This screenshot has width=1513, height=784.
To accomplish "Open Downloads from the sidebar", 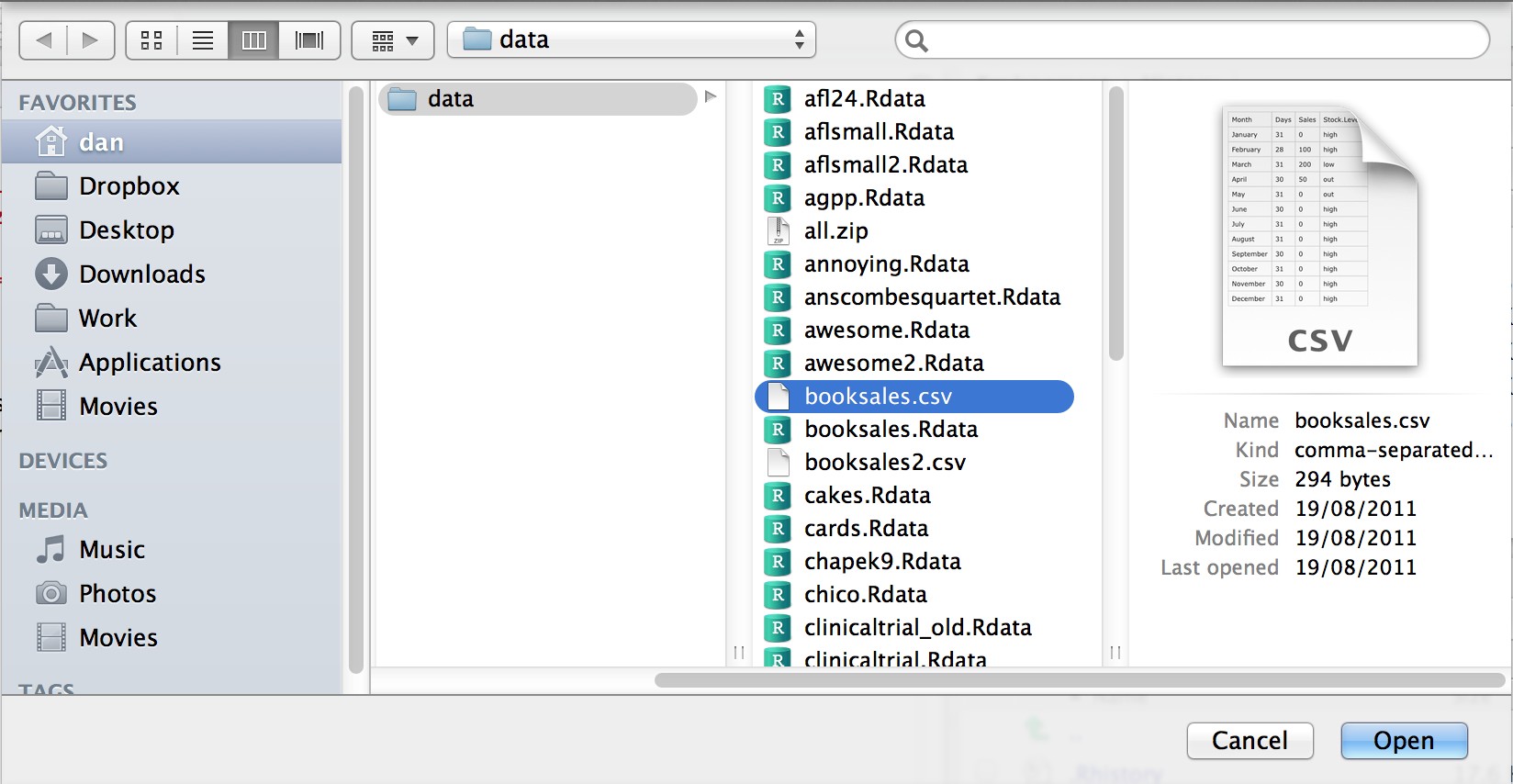I will (x=141, y=274).
